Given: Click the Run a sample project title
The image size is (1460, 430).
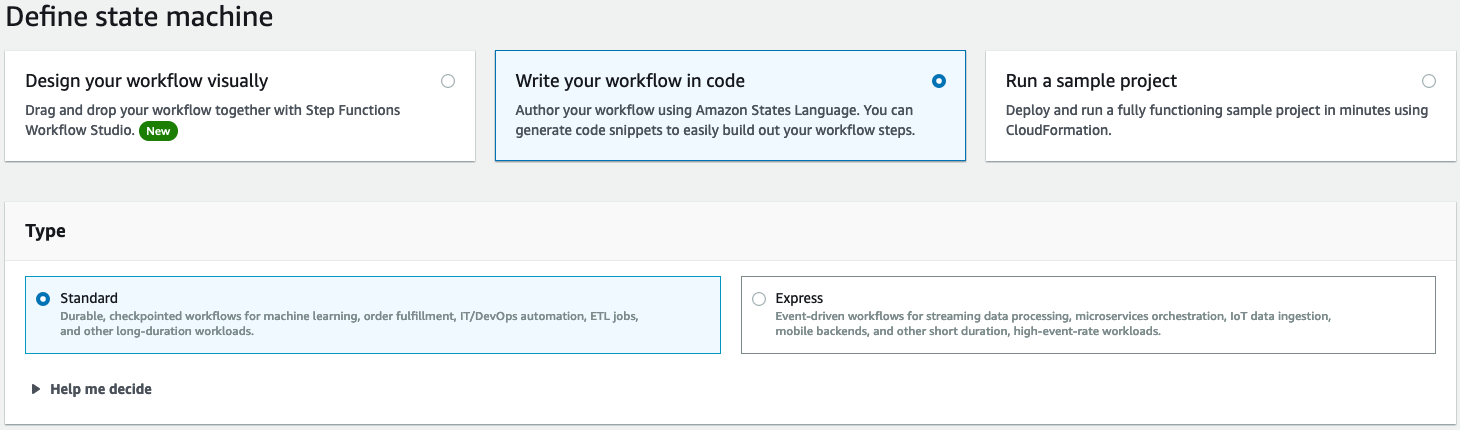Looking at the screenshot, I should click(x=1092, y=81).
